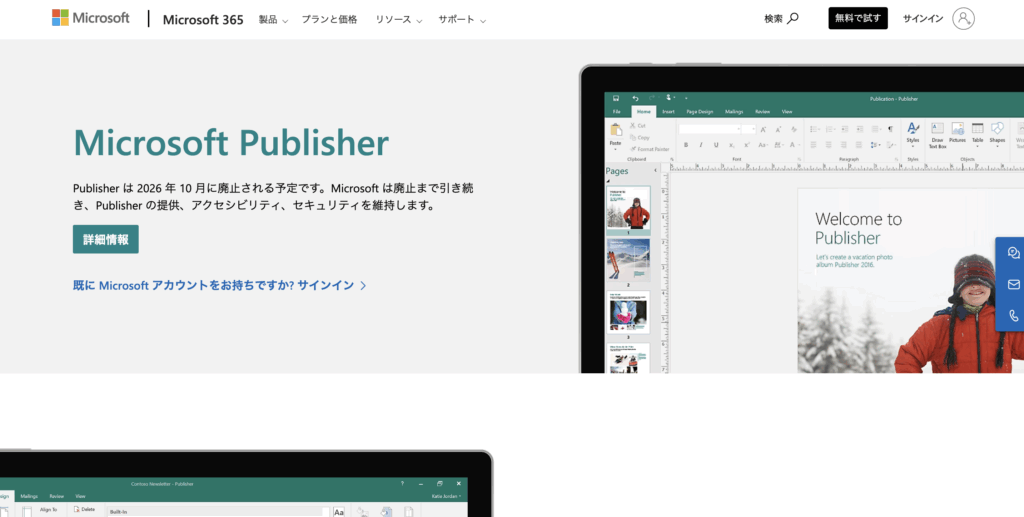Click the Format Painter command
Viewport: 1024px width, 517px height.
click(650, 149)
